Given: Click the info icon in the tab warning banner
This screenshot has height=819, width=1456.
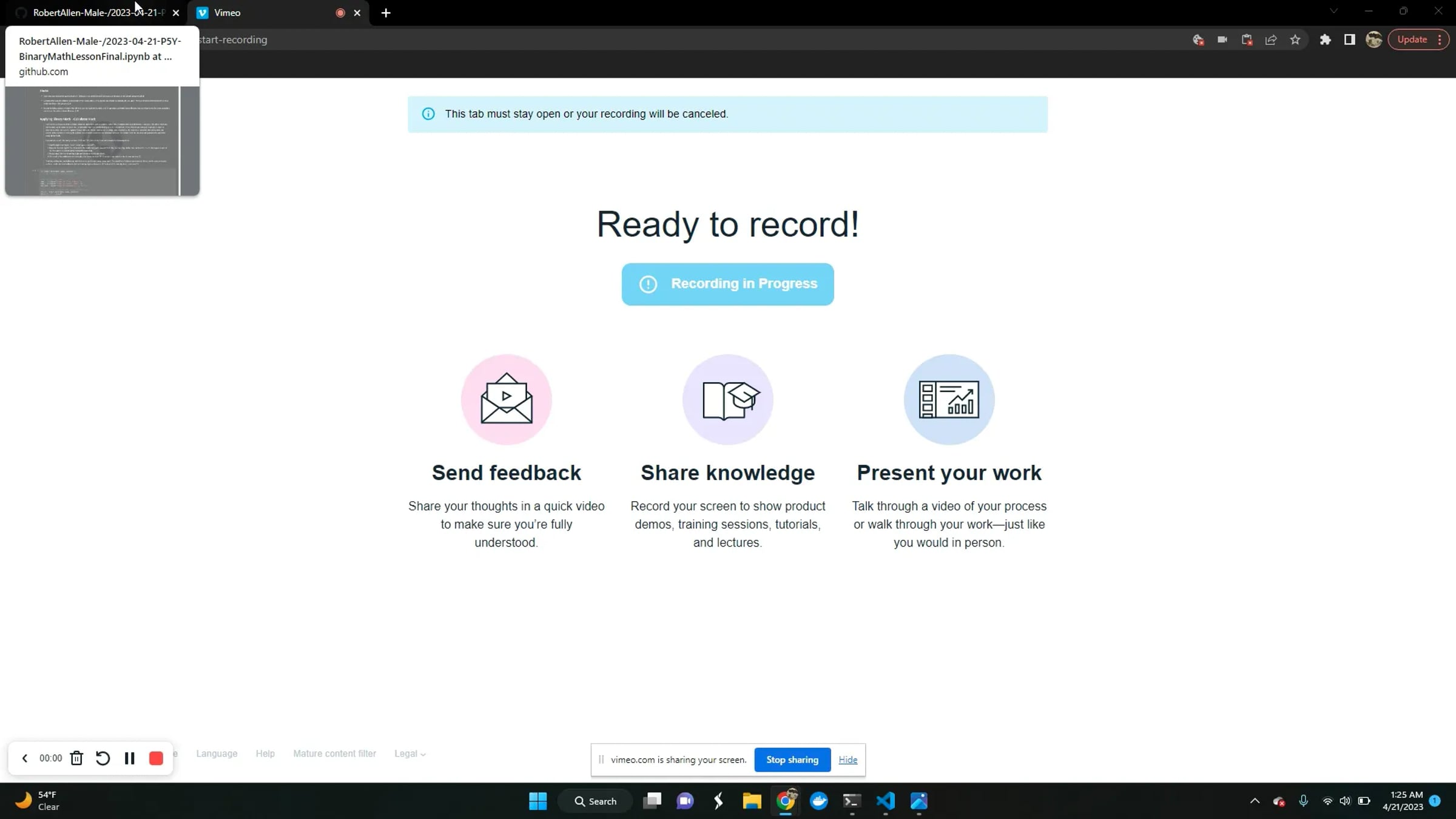Looking at the screenshot, I should 428,114.
